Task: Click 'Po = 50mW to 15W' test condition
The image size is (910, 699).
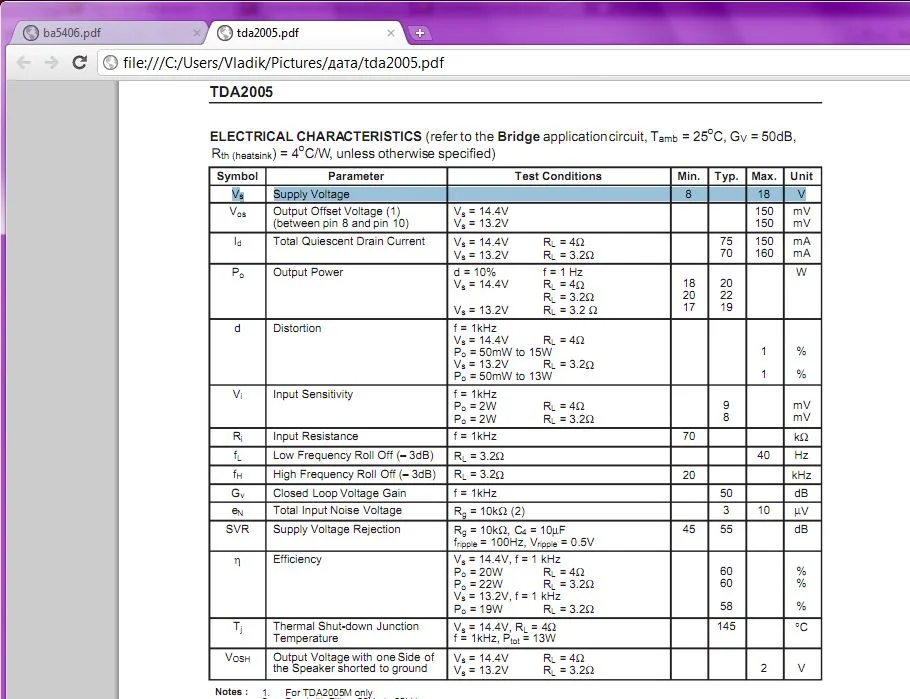Action: (x=503, y=352)
